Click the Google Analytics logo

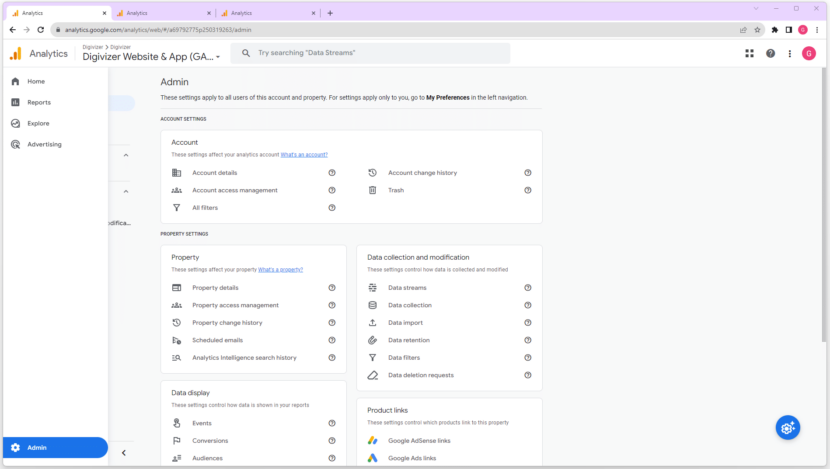coord(16,53)
